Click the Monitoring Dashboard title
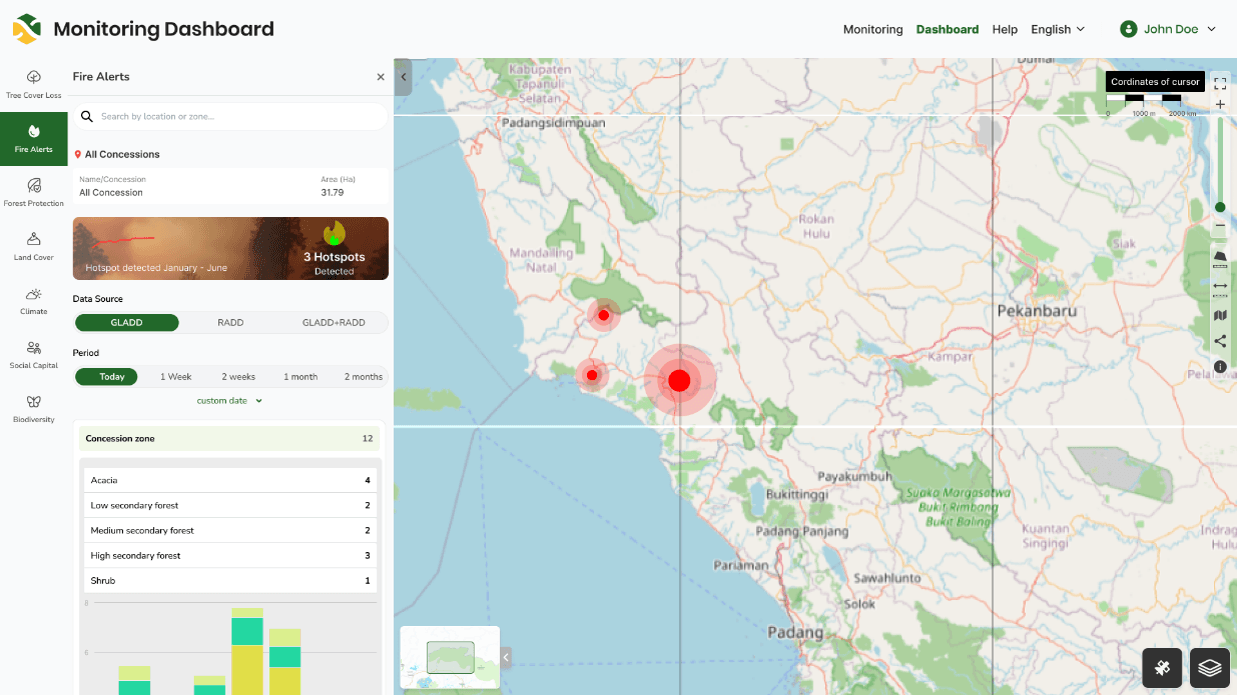This screenshot has height=695, width=1237. 163,29
